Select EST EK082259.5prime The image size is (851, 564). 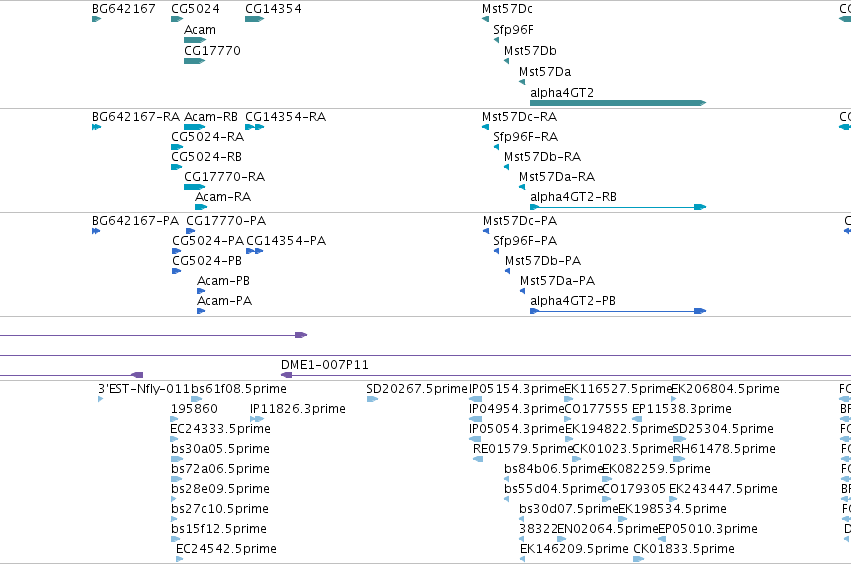(656, 469)
